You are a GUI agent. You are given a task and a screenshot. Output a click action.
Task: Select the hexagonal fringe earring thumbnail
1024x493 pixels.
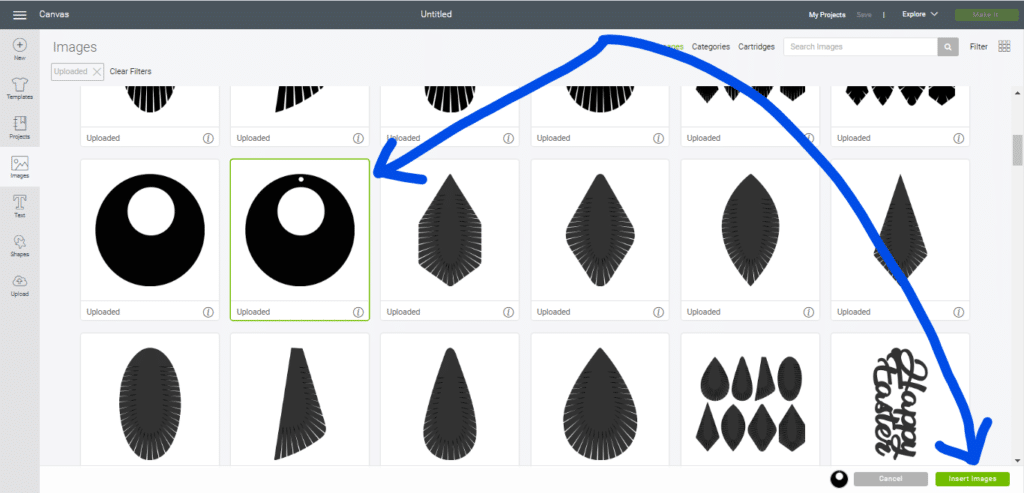tap(450, 231)
